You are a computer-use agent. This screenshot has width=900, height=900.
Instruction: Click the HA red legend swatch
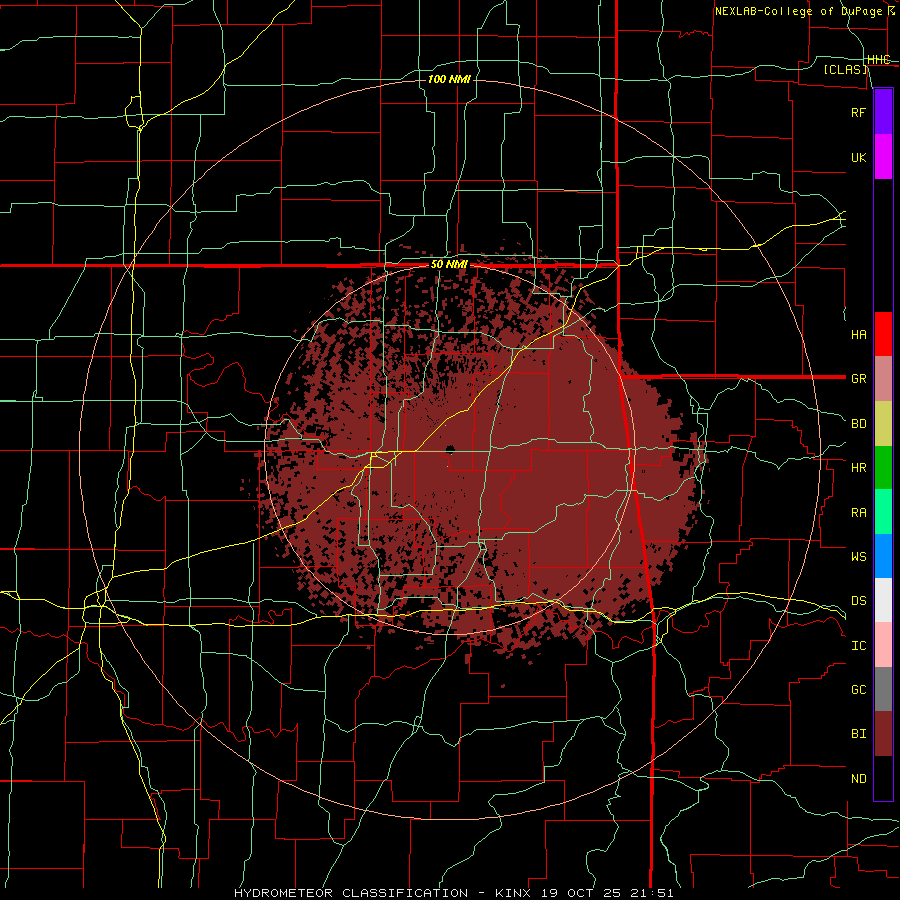click(883, 334)
